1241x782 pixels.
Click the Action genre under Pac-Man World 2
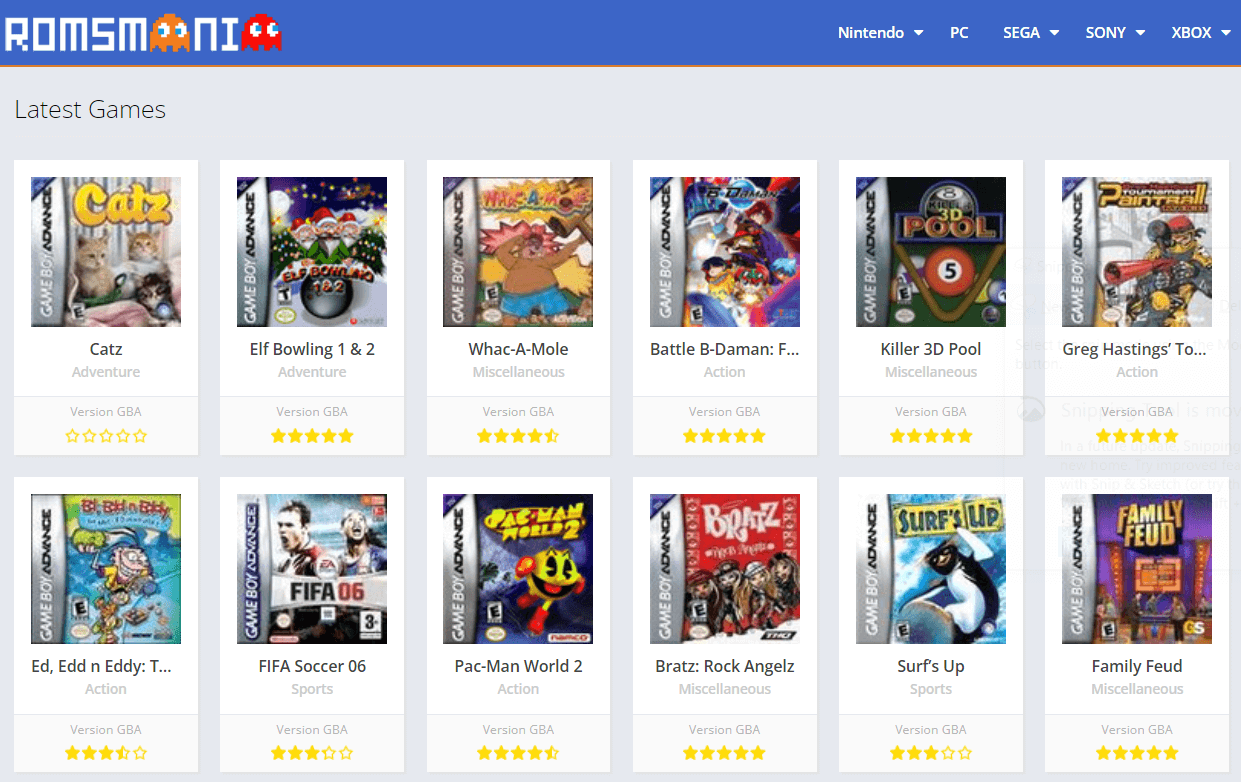[518, 689]
